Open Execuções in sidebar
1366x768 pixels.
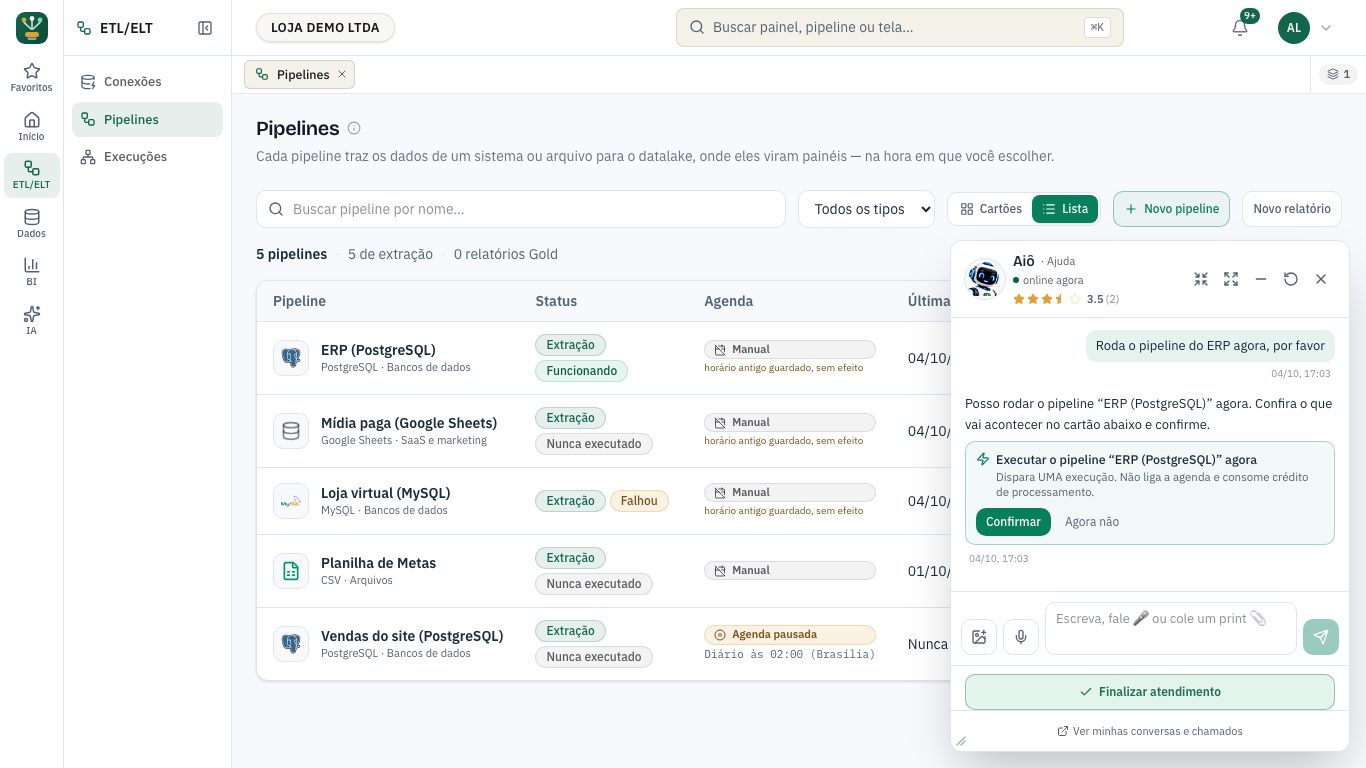[147, 157]
